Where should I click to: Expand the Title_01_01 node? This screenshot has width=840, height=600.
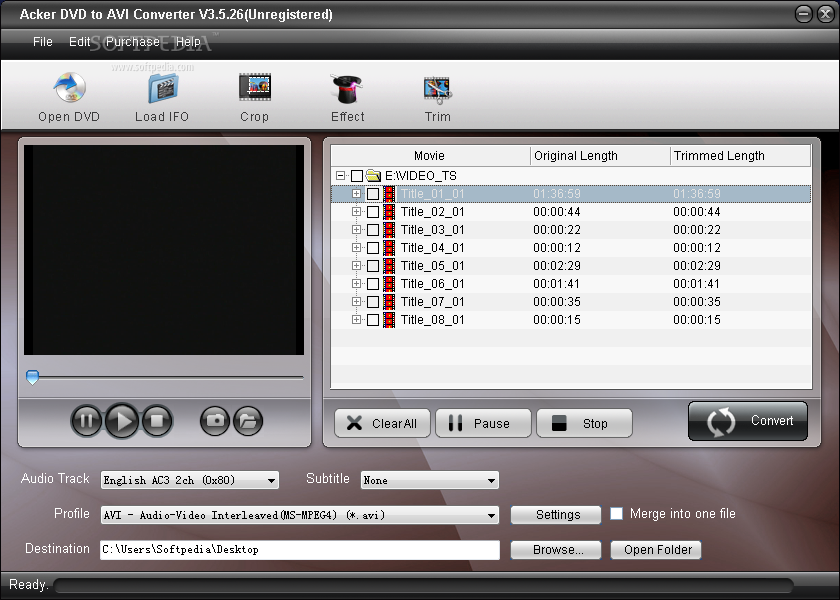click(x=356, y=193)
